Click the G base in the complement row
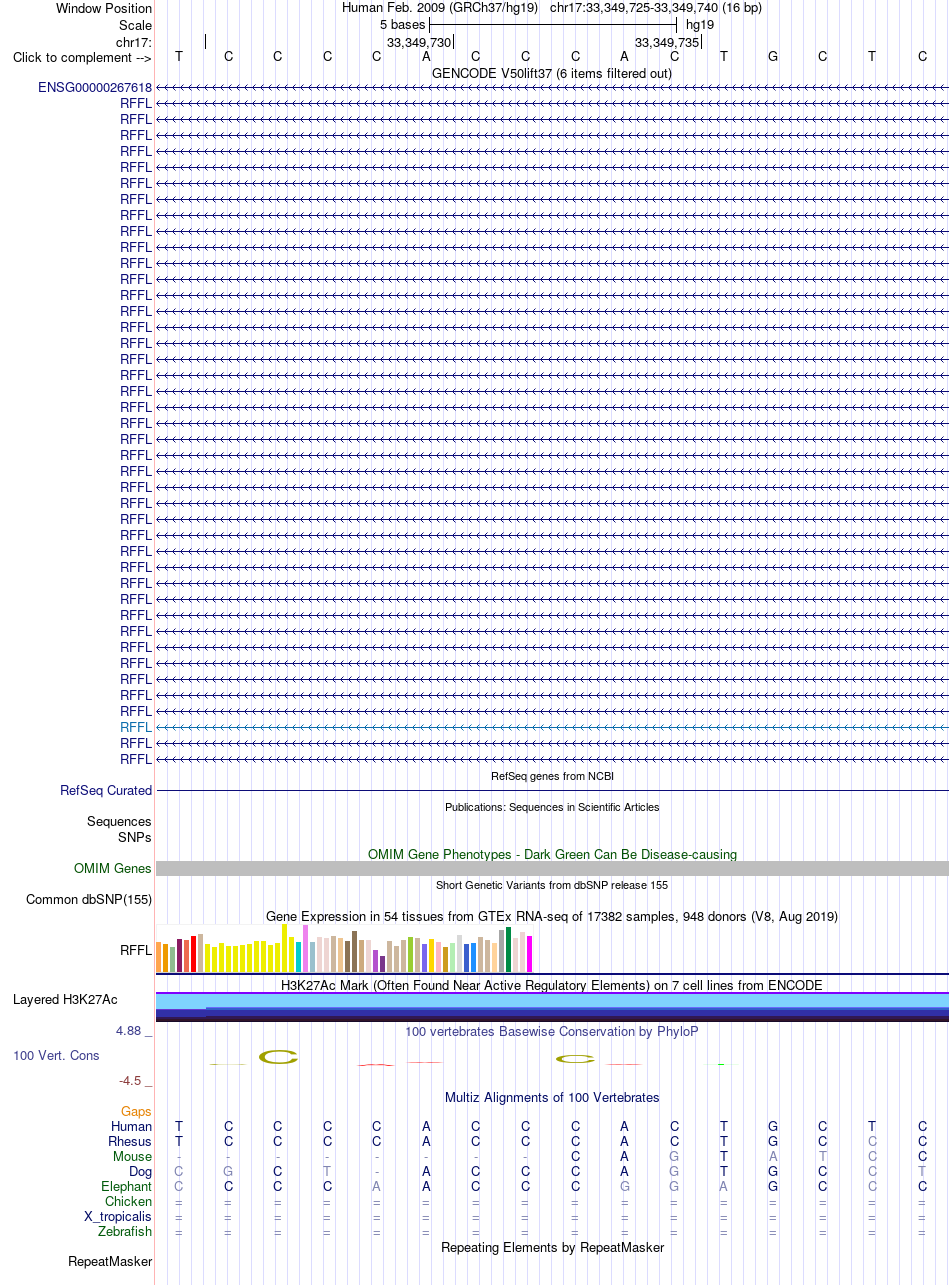 coord(773,56)
